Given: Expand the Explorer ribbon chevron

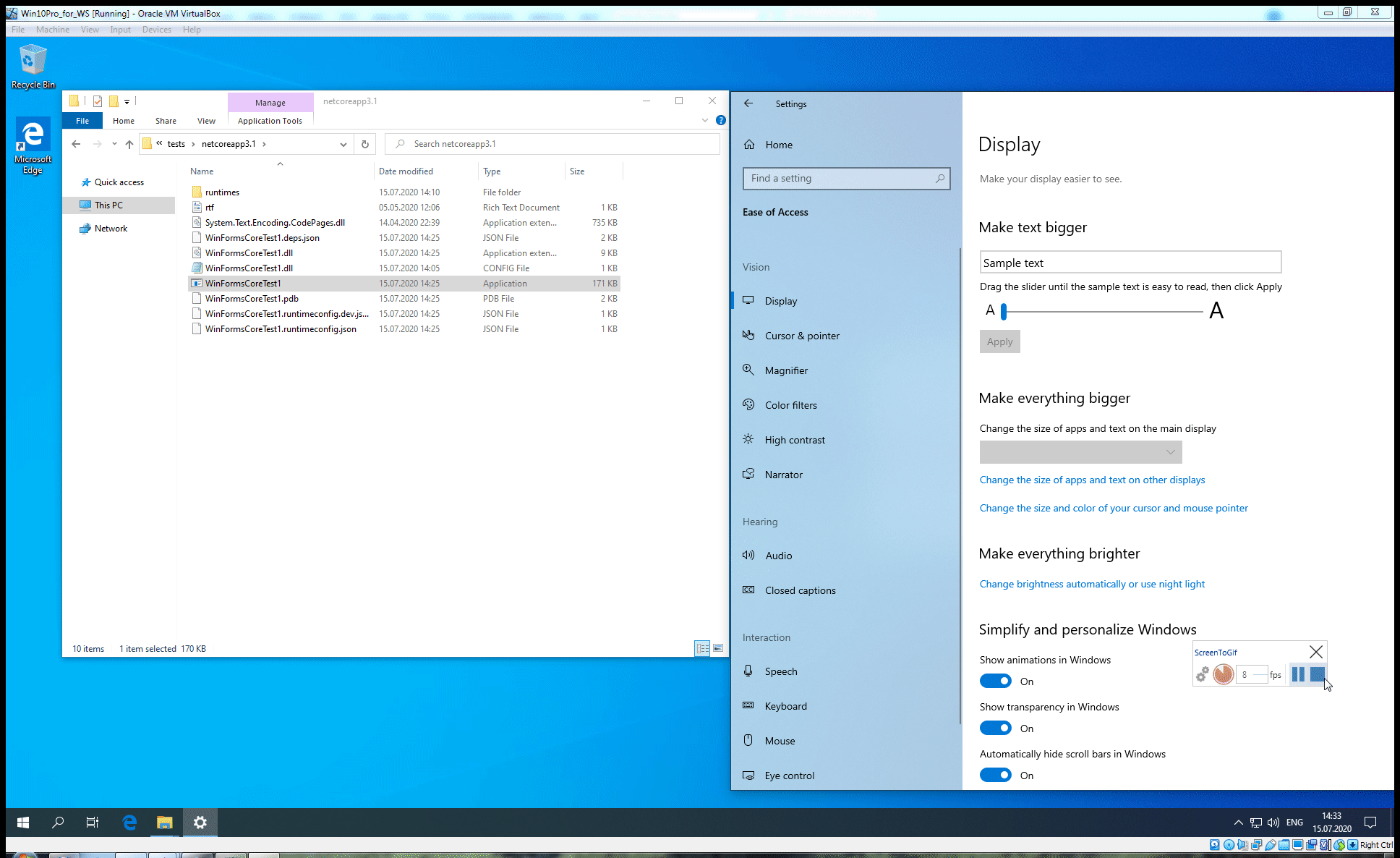Looking at the screenshot, I should (705, 121).
